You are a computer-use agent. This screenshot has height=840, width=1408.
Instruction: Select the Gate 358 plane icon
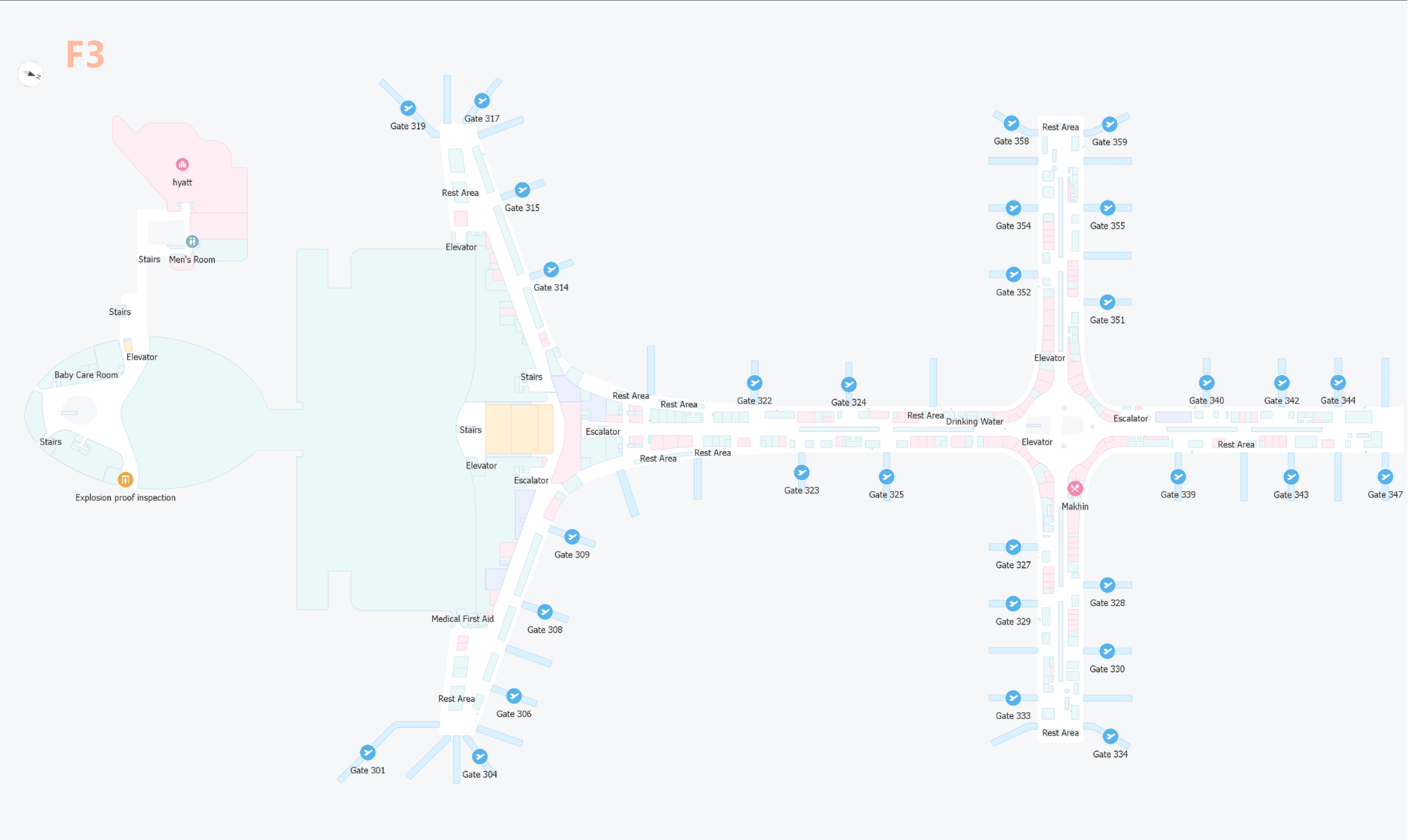1011,123
